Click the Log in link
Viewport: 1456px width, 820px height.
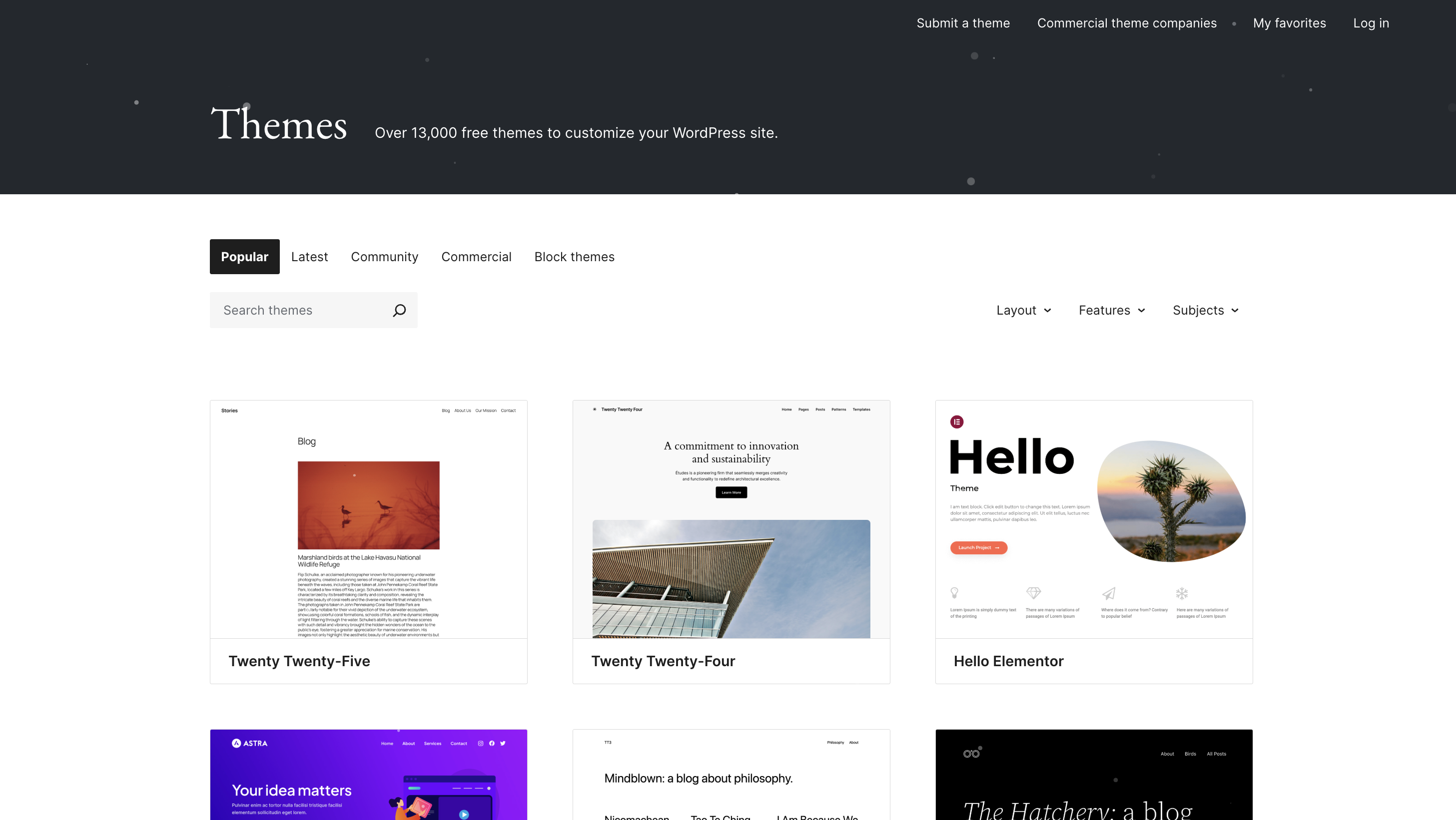point(1371,23)
